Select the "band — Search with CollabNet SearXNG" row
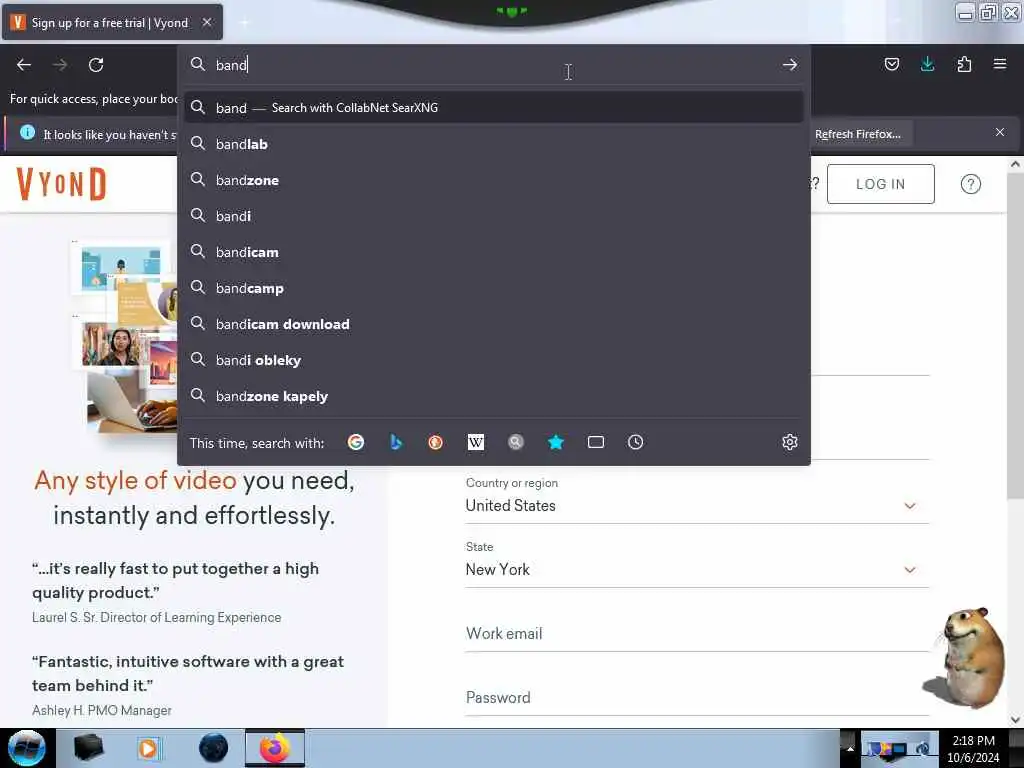This screenshot has width=1024, height=768. click(494, 108)
